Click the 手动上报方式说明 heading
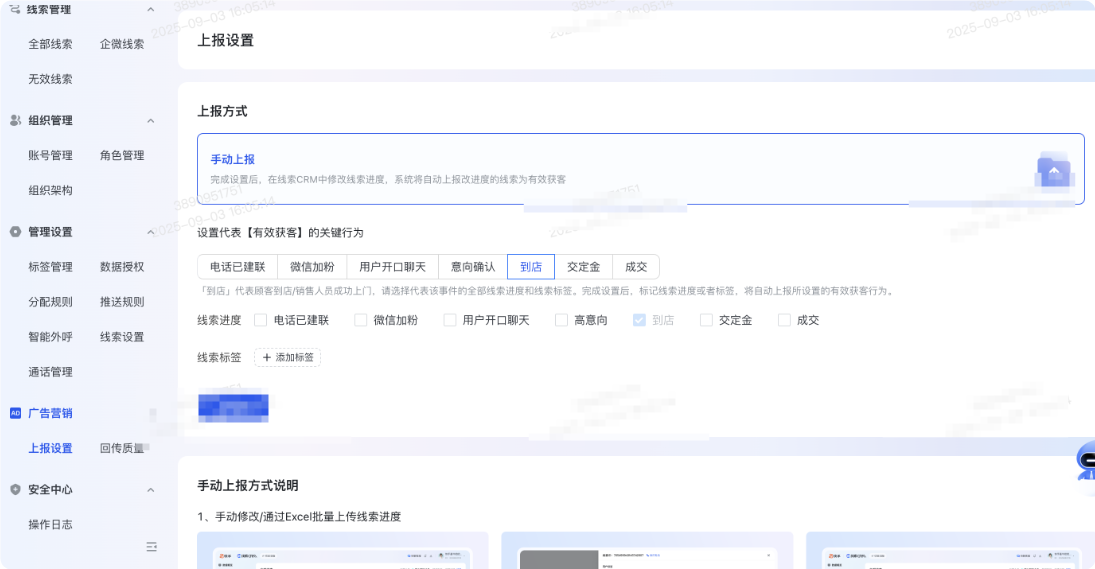The width and height of the screenshot is (1095, 569). tap(248, 485)
